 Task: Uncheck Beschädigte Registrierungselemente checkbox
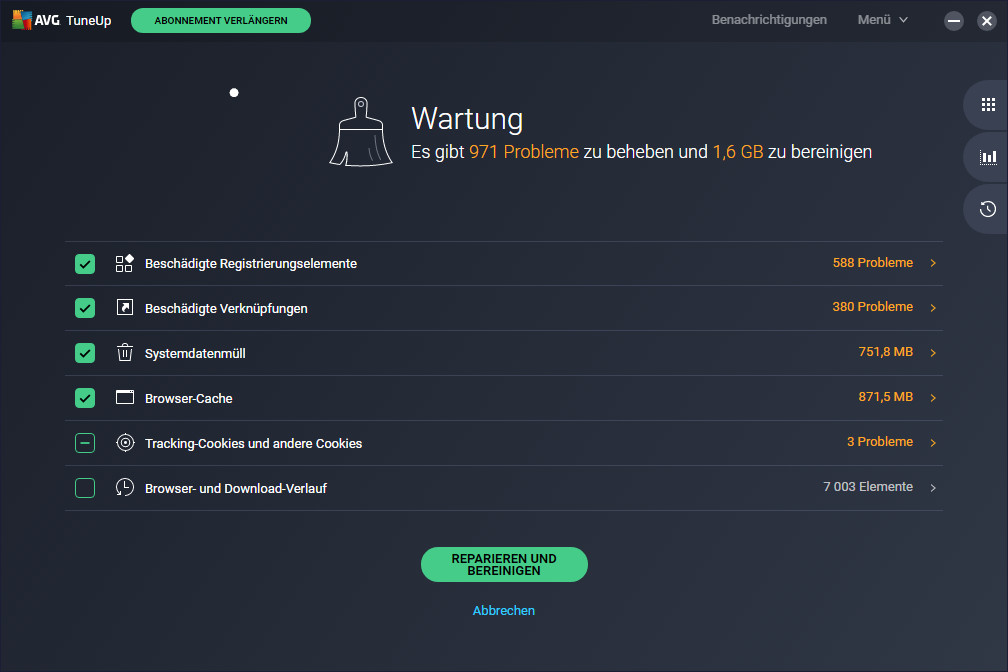point(85,263)
